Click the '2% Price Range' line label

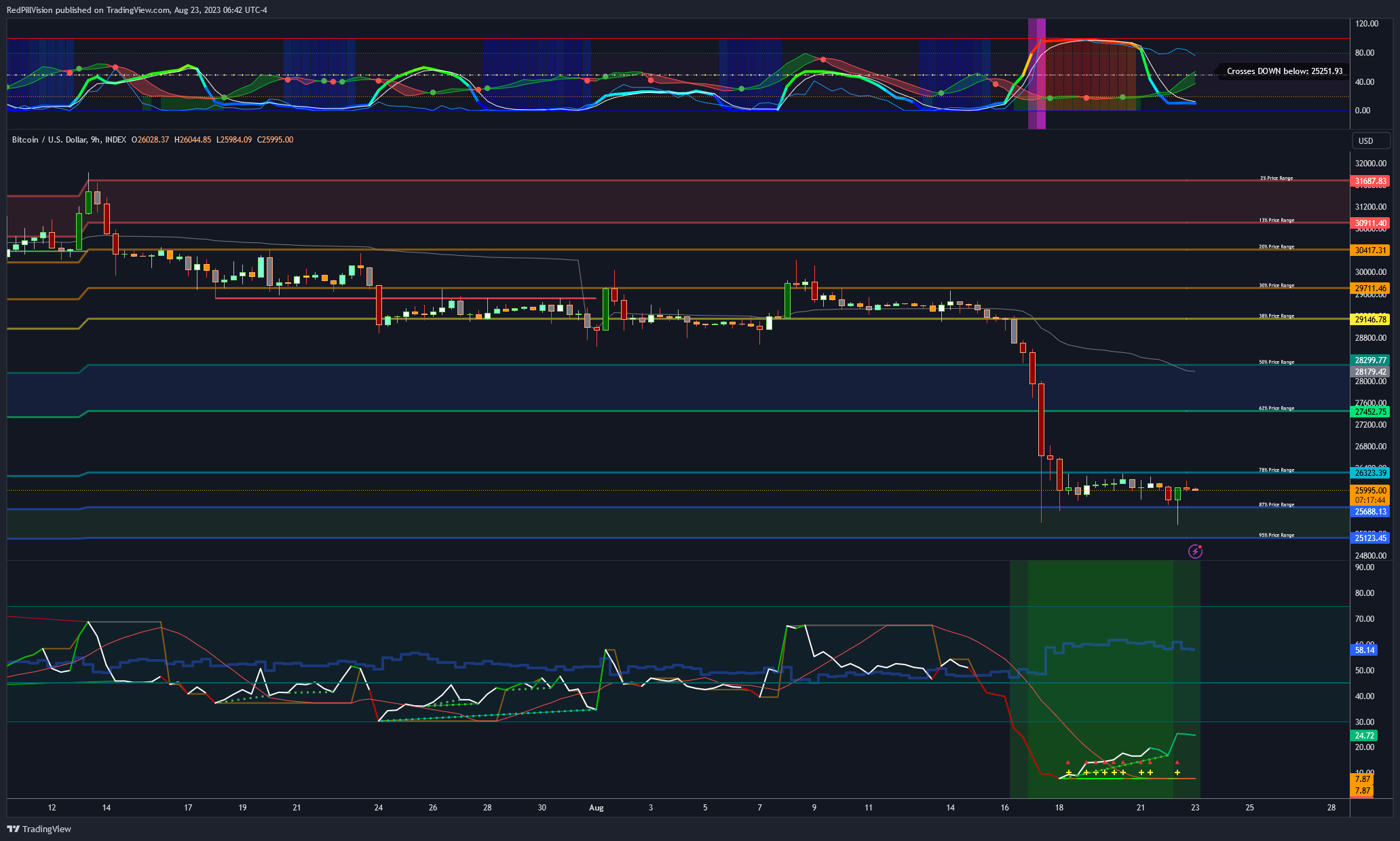pos(1276,178)
